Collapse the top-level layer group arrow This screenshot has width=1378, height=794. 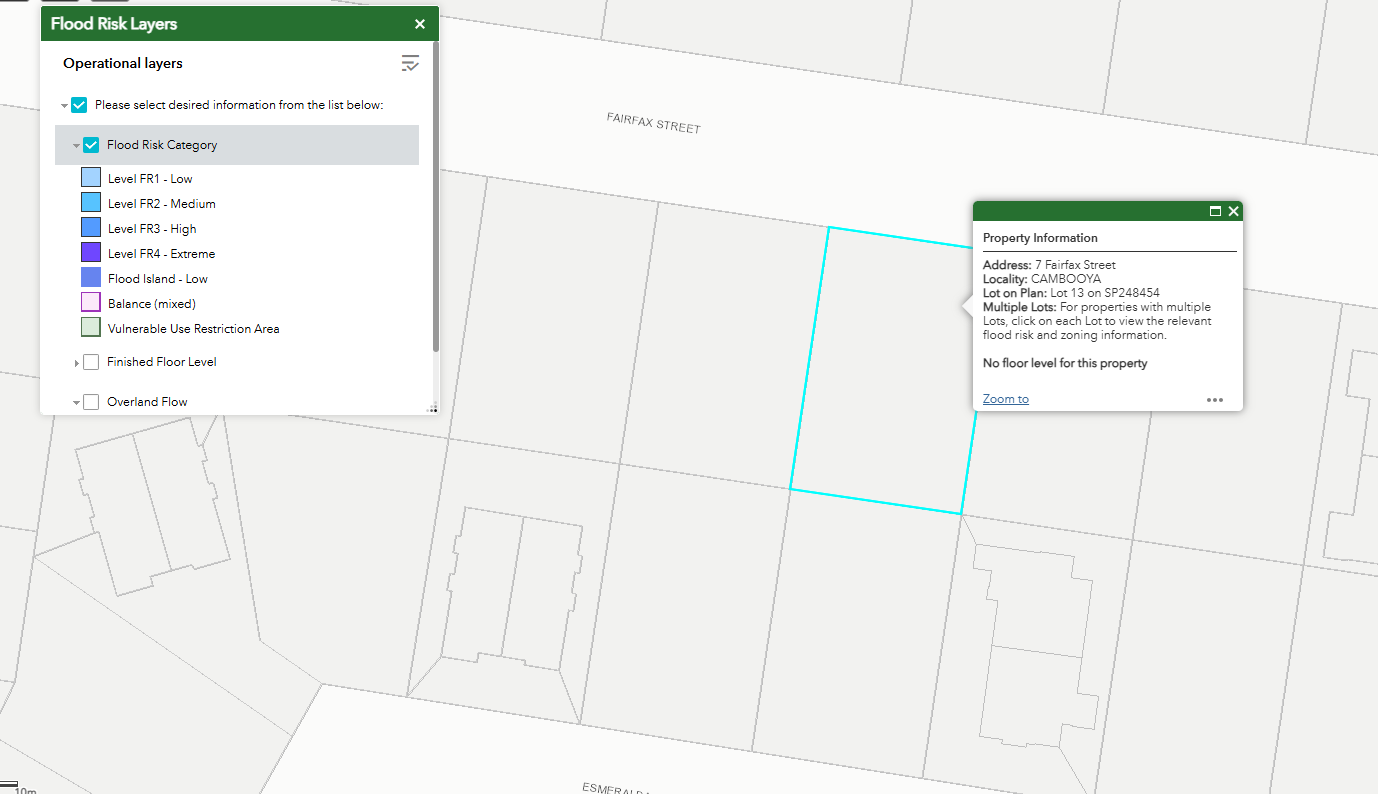64,106
